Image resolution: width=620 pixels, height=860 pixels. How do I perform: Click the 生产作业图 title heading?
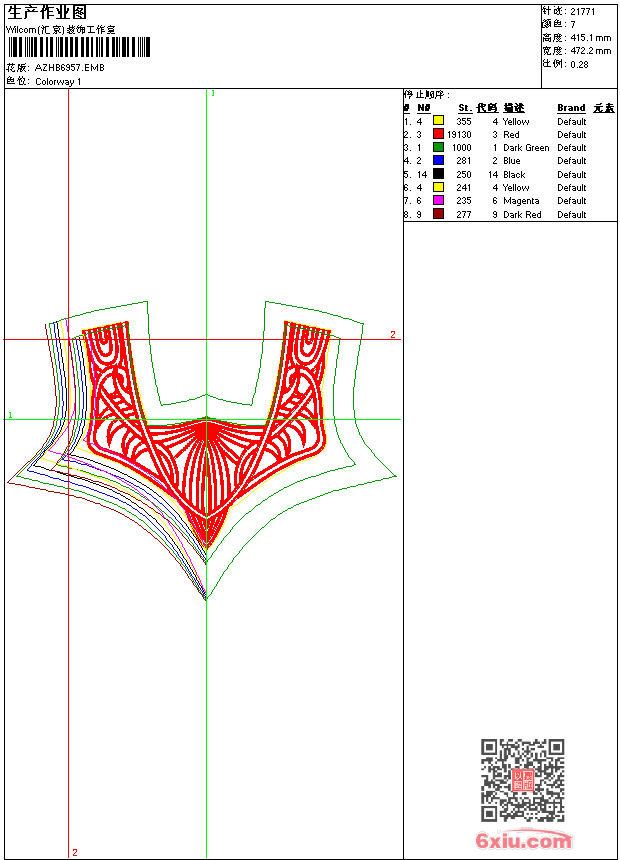[47, 13]
